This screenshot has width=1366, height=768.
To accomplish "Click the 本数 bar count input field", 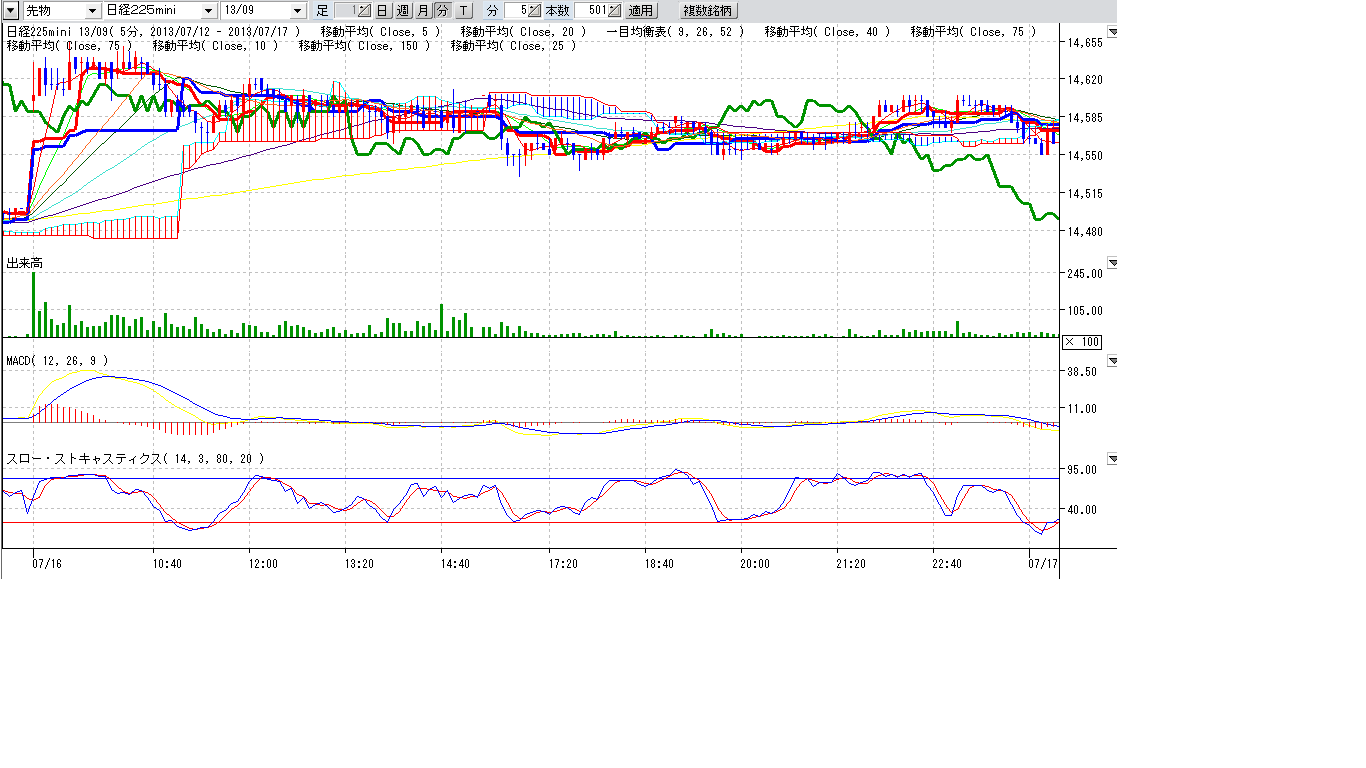I will (590, 10).
